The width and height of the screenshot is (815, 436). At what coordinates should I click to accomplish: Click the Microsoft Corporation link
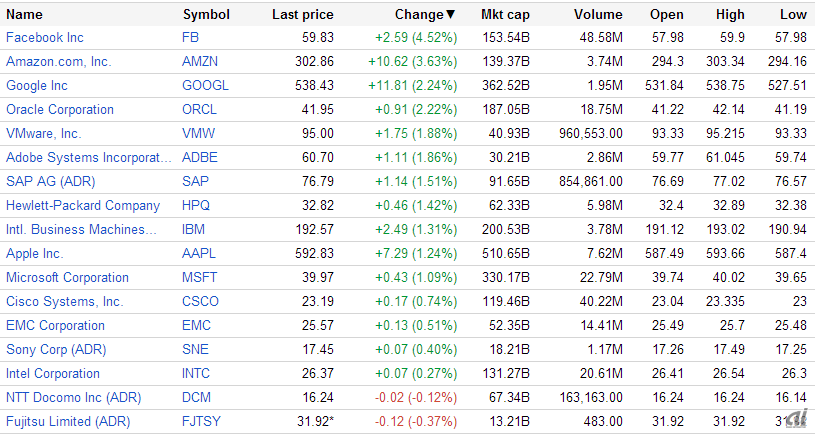pyautogui.click(x=67, y=278)
